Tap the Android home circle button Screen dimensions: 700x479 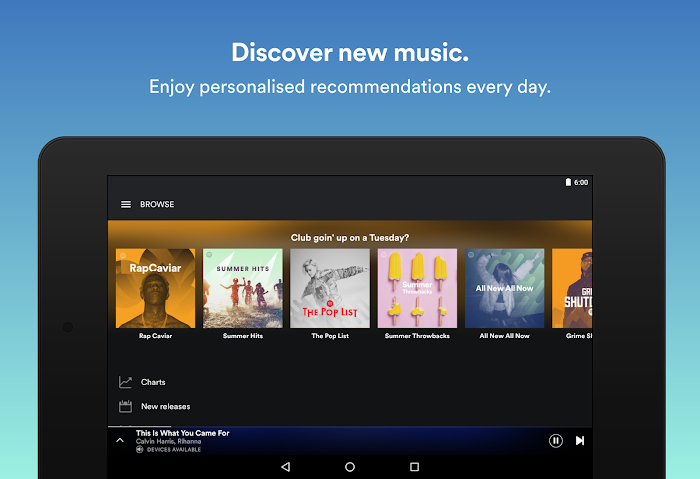point(350,467)
